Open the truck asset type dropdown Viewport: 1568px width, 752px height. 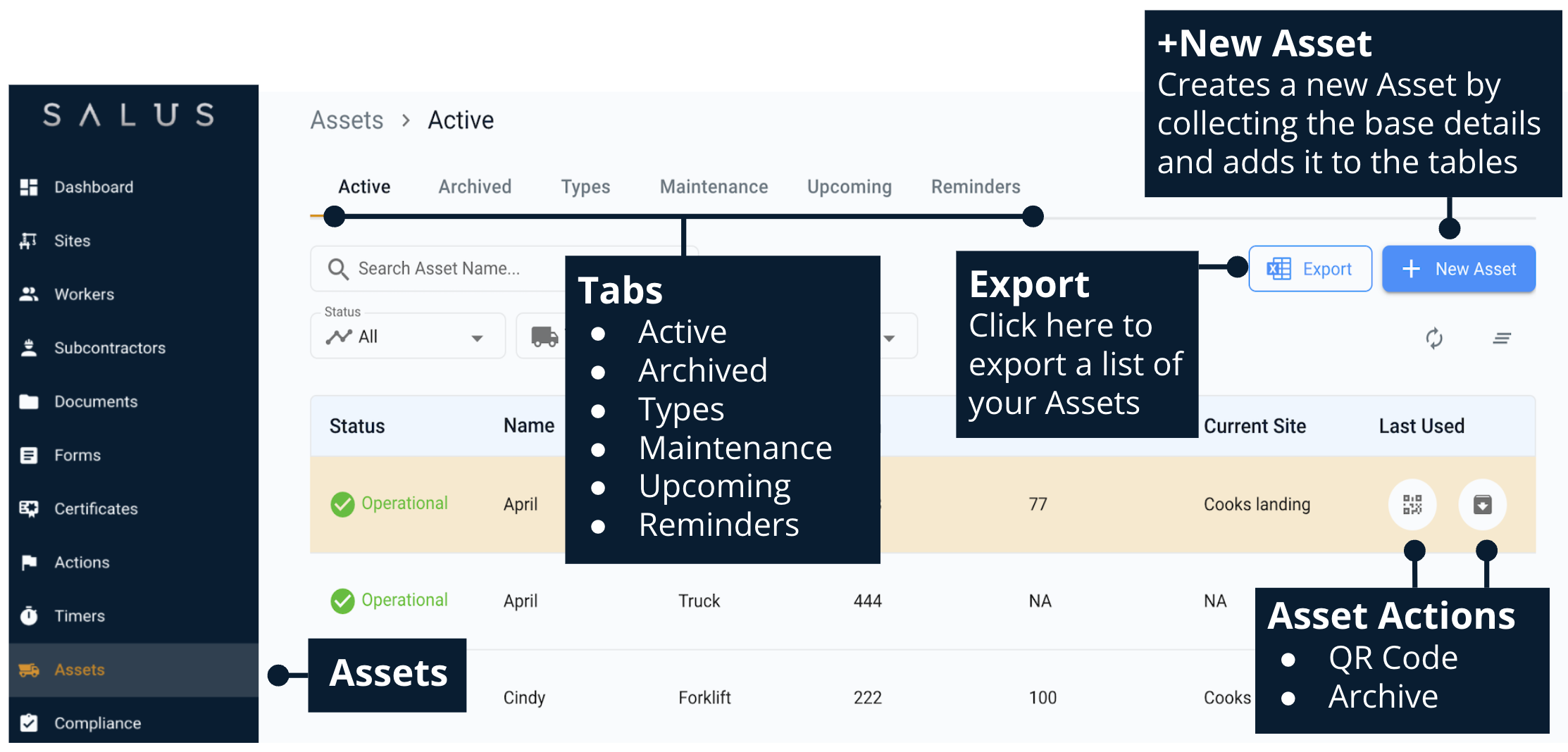point(542,337)
